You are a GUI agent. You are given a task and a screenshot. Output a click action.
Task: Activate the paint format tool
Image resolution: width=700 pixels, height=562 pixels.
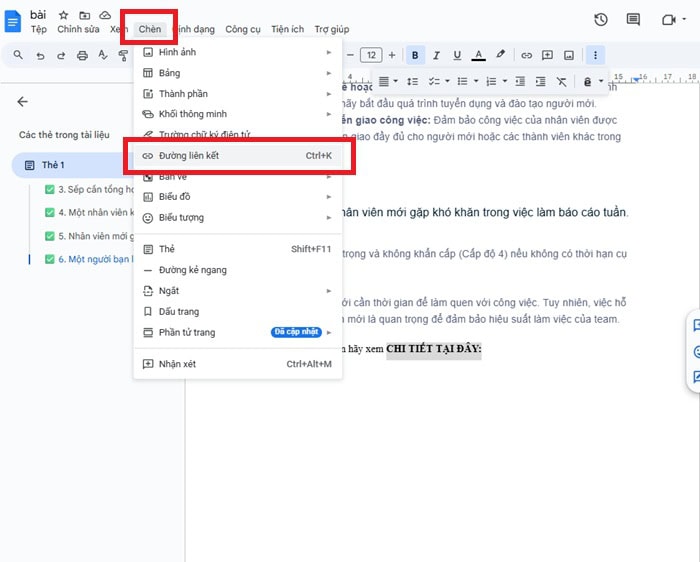pyautogui.click(x=123, y=55)
